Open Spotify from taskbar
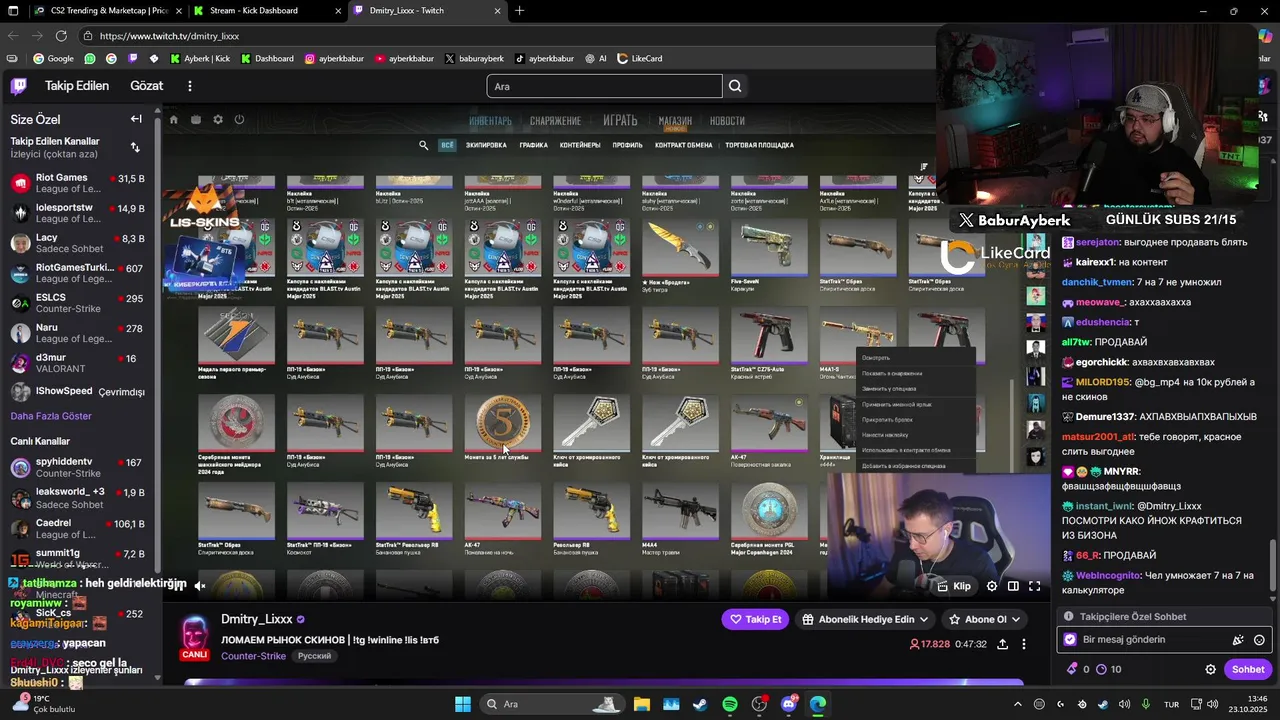This screenshot has width=1280, height=720. click(x=730, y=704)
